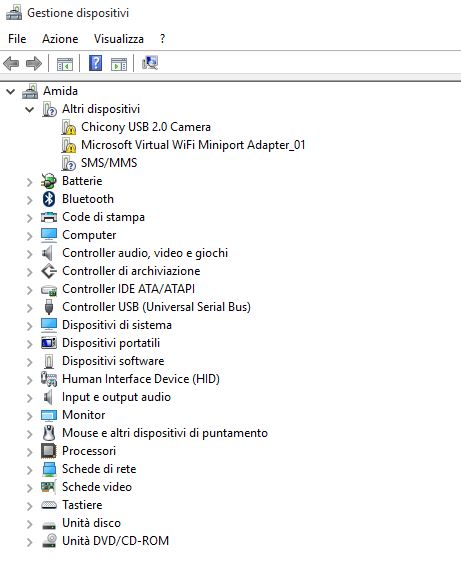Expand the Code di stampa category
This screenshot has height=569, width=461.
click(x=30, y=218)
